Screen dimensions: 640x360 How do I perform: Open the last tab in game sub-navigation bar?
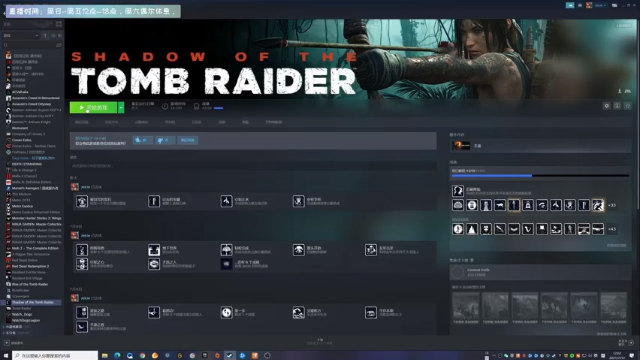[274, 122]
